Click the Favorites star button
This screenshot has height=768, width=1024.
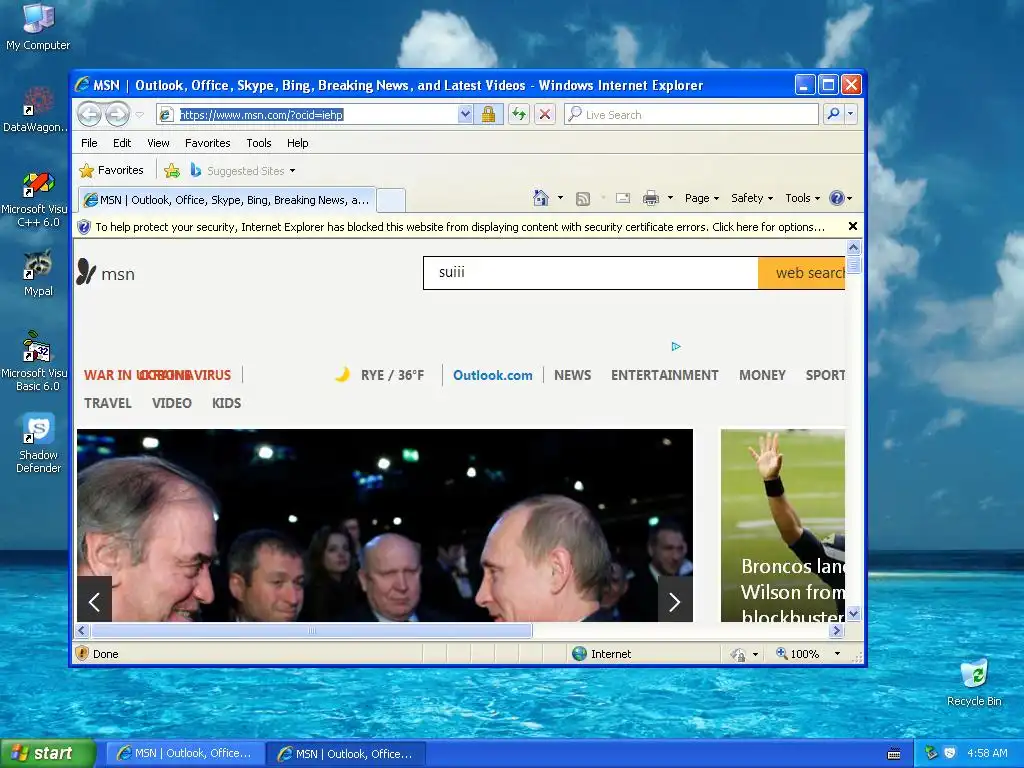[x=111, y=170]
